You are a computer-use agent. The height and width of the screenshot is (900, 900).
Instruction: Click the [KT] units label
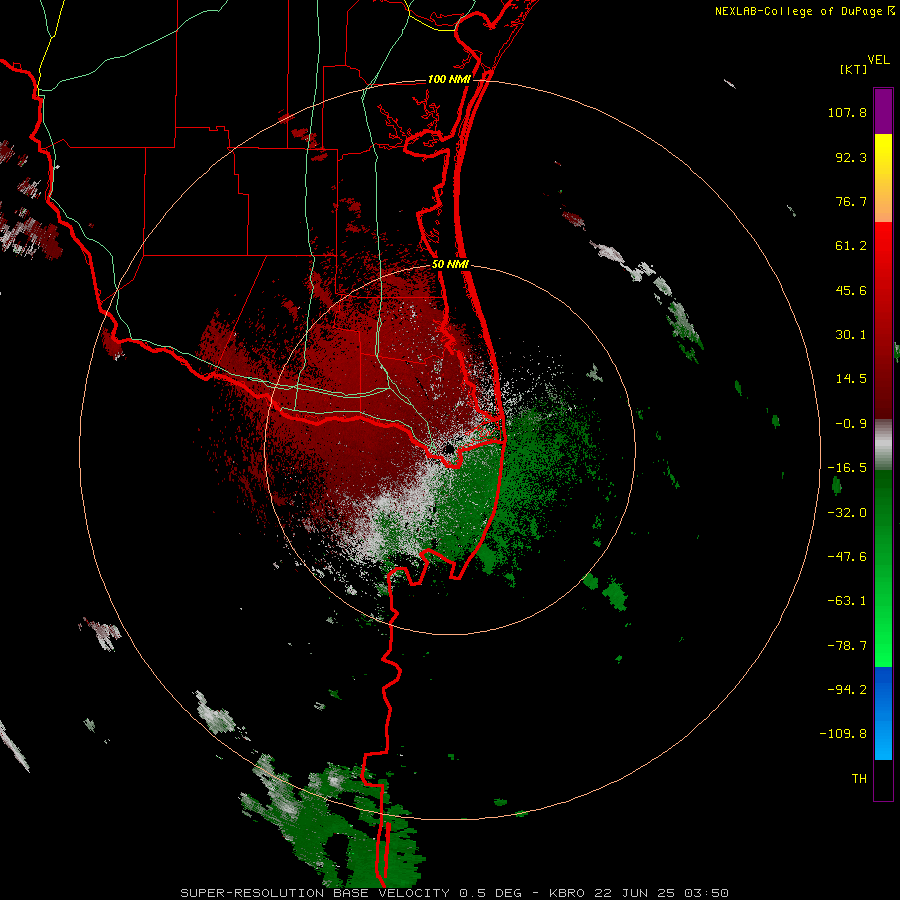tap(854, 69)
